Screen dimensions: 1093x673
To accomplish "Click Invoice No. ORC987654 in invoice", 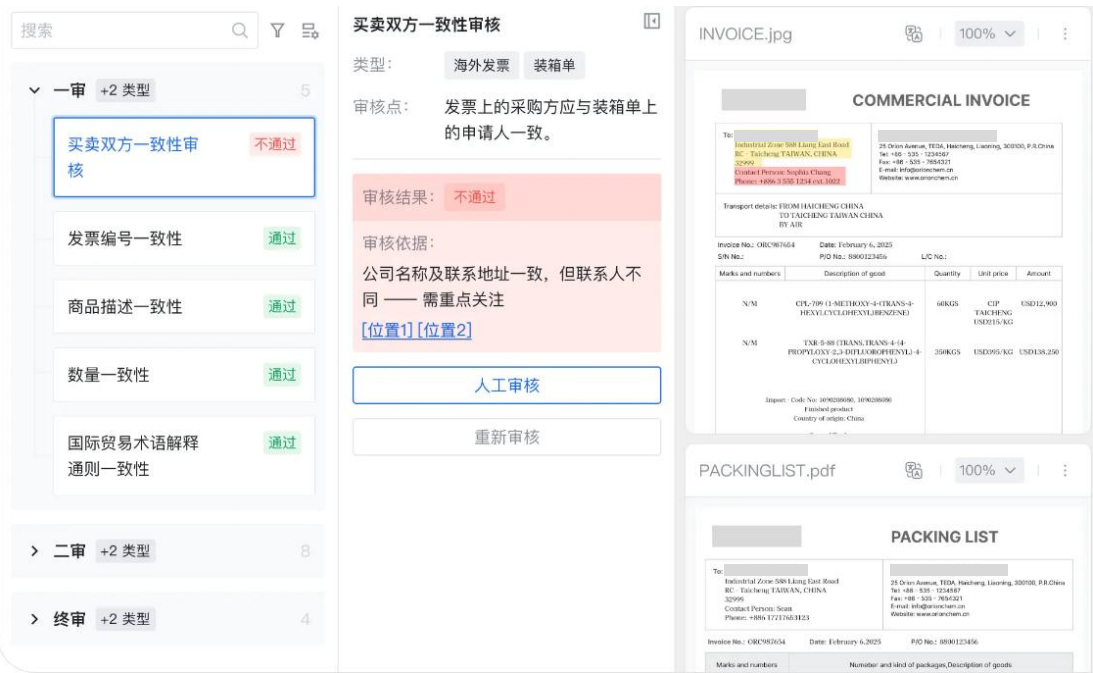I will pos(756,245).
